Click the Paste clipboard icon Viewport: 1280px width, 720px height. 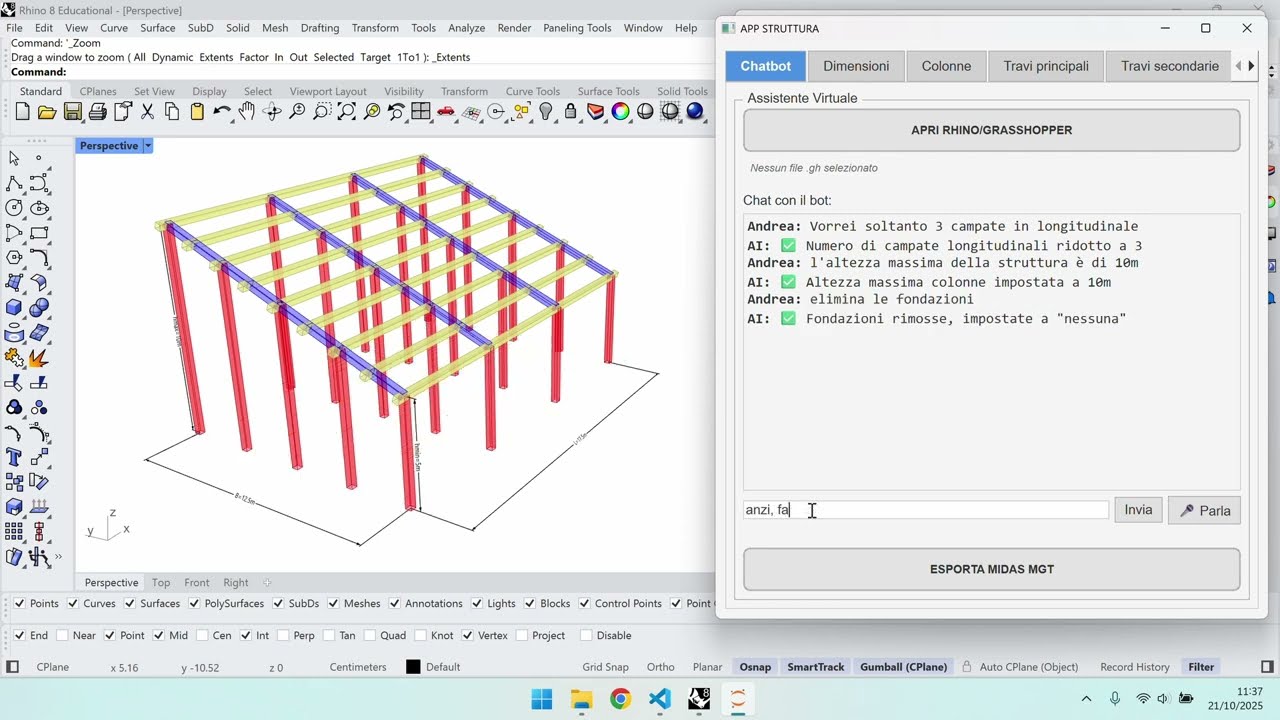pyautogui.click(x=197, y=112)
